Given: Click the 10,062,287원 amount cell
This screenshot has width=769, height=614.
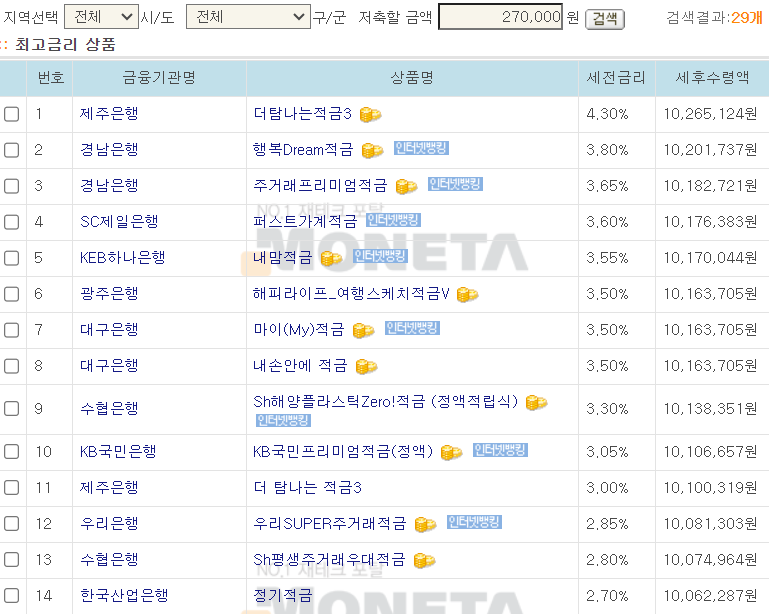Looking at the screenshot, I should point(710,596).
